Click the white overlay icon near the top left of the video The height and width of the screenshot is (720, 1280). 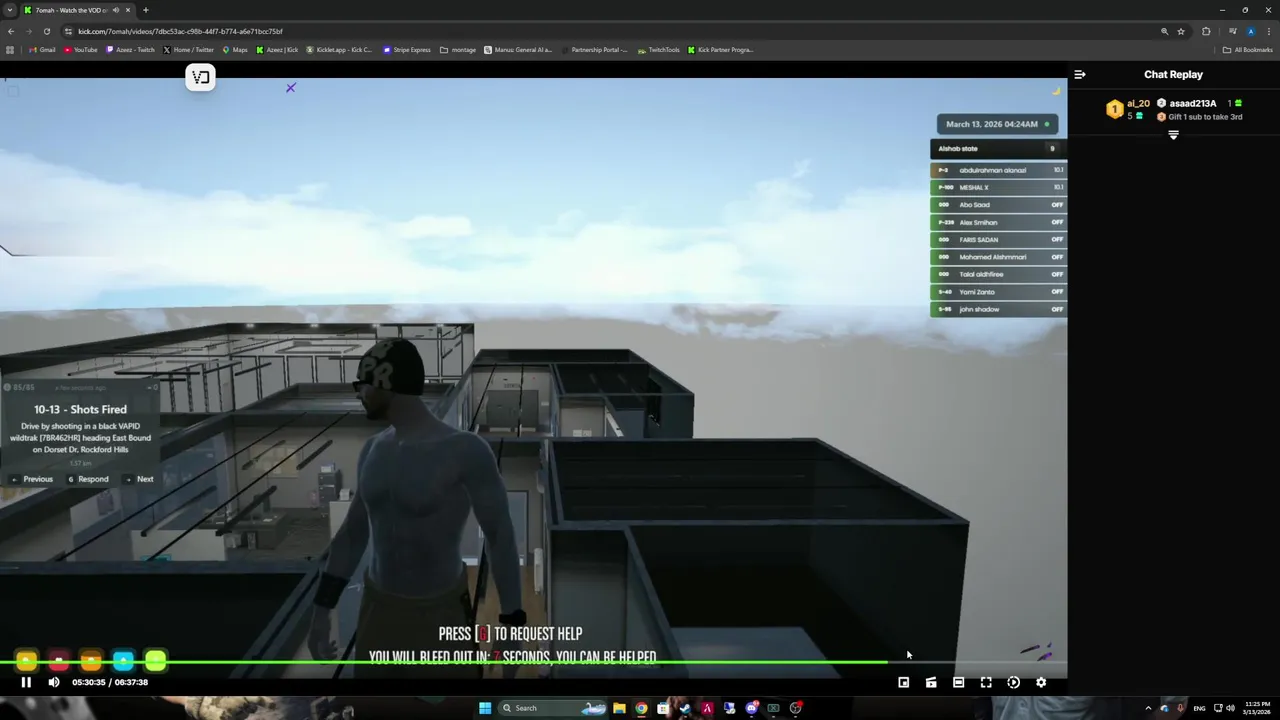click(200, 77)
